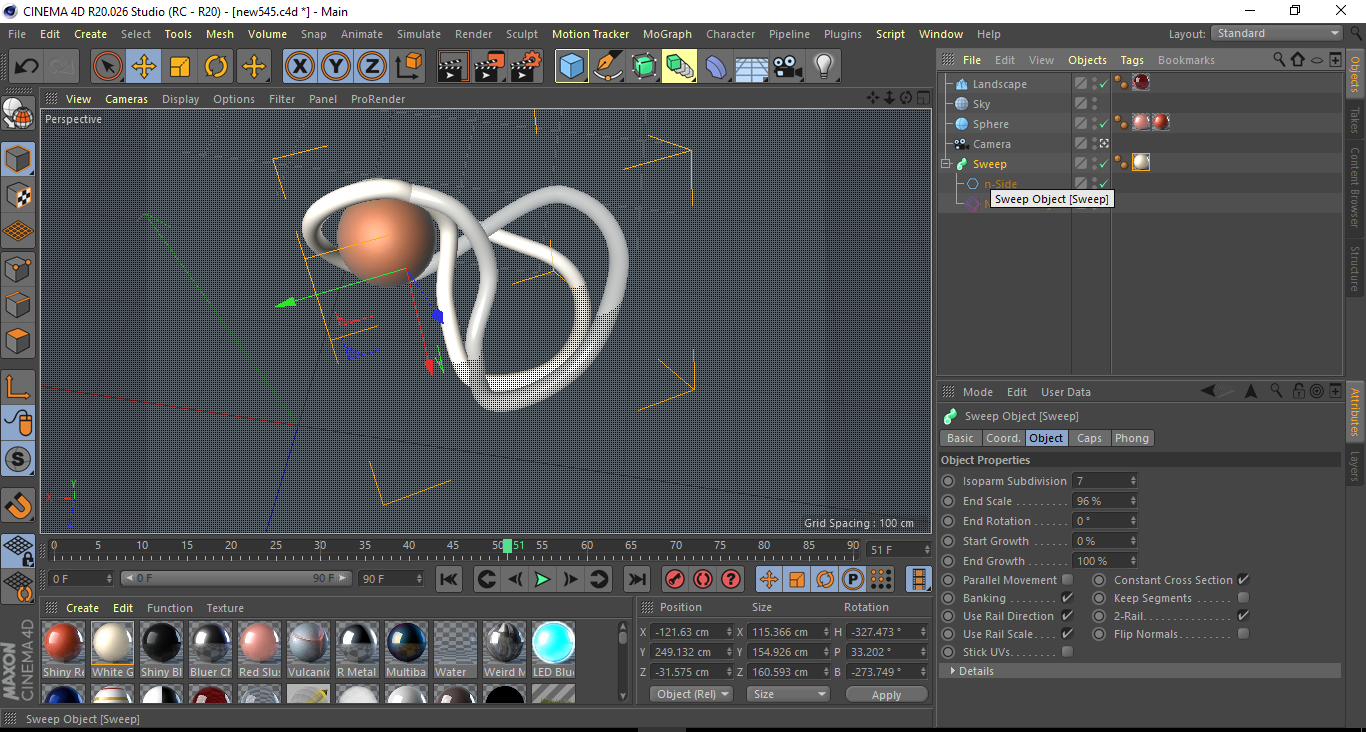
Task: Toggle Stick UVs checkbox
Action: click(x=1067, y=652)
